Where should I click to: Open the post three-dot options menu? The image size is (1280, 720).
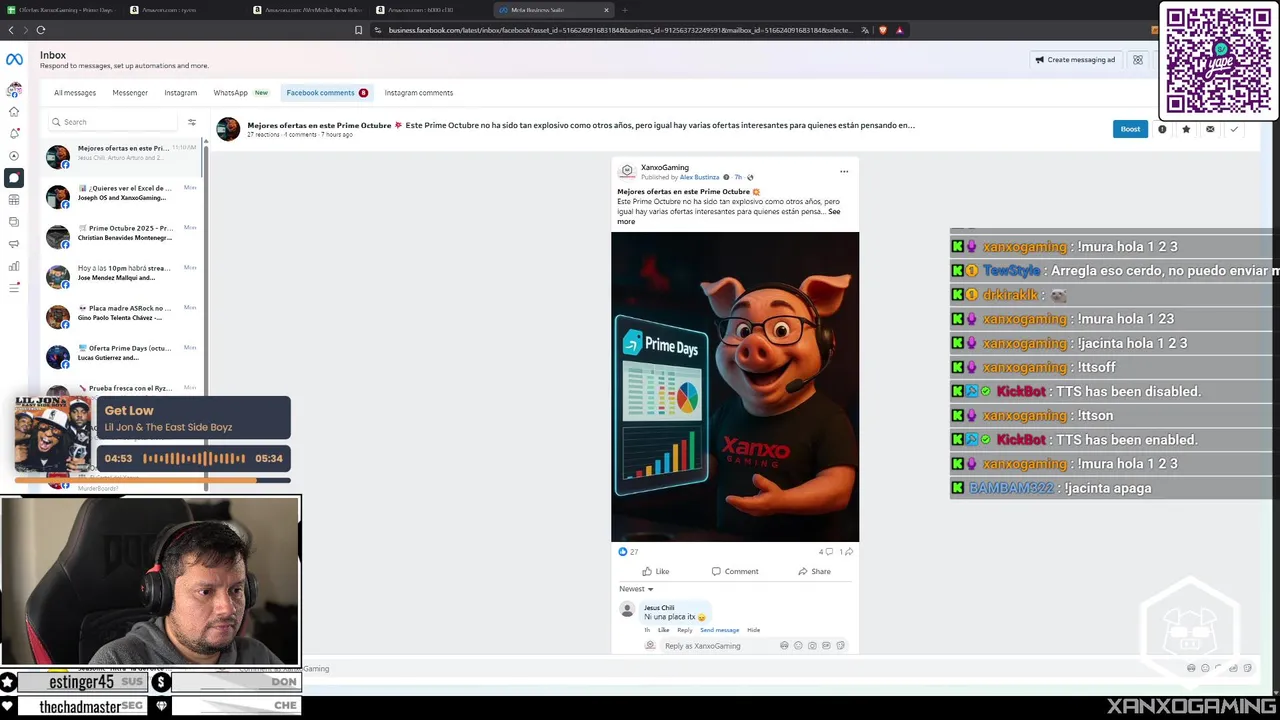[844, 171]
